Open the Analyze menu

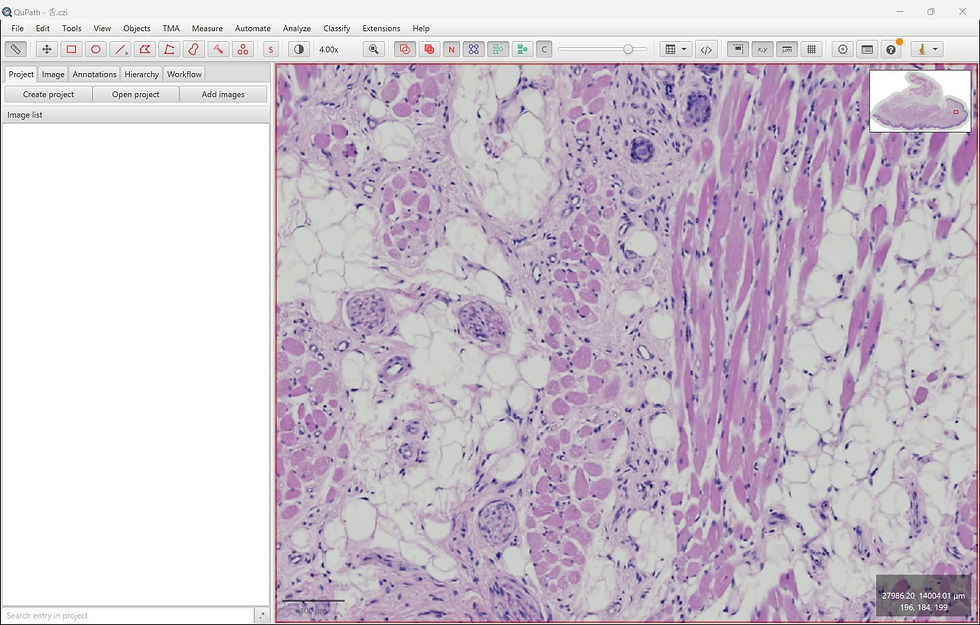297,28
